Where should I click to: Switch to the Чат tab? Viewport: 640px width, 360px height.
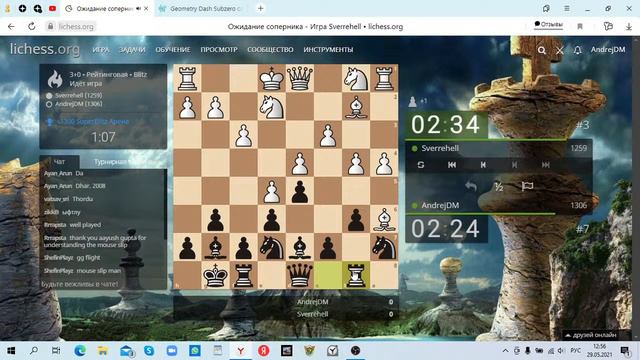coord(59,162)
